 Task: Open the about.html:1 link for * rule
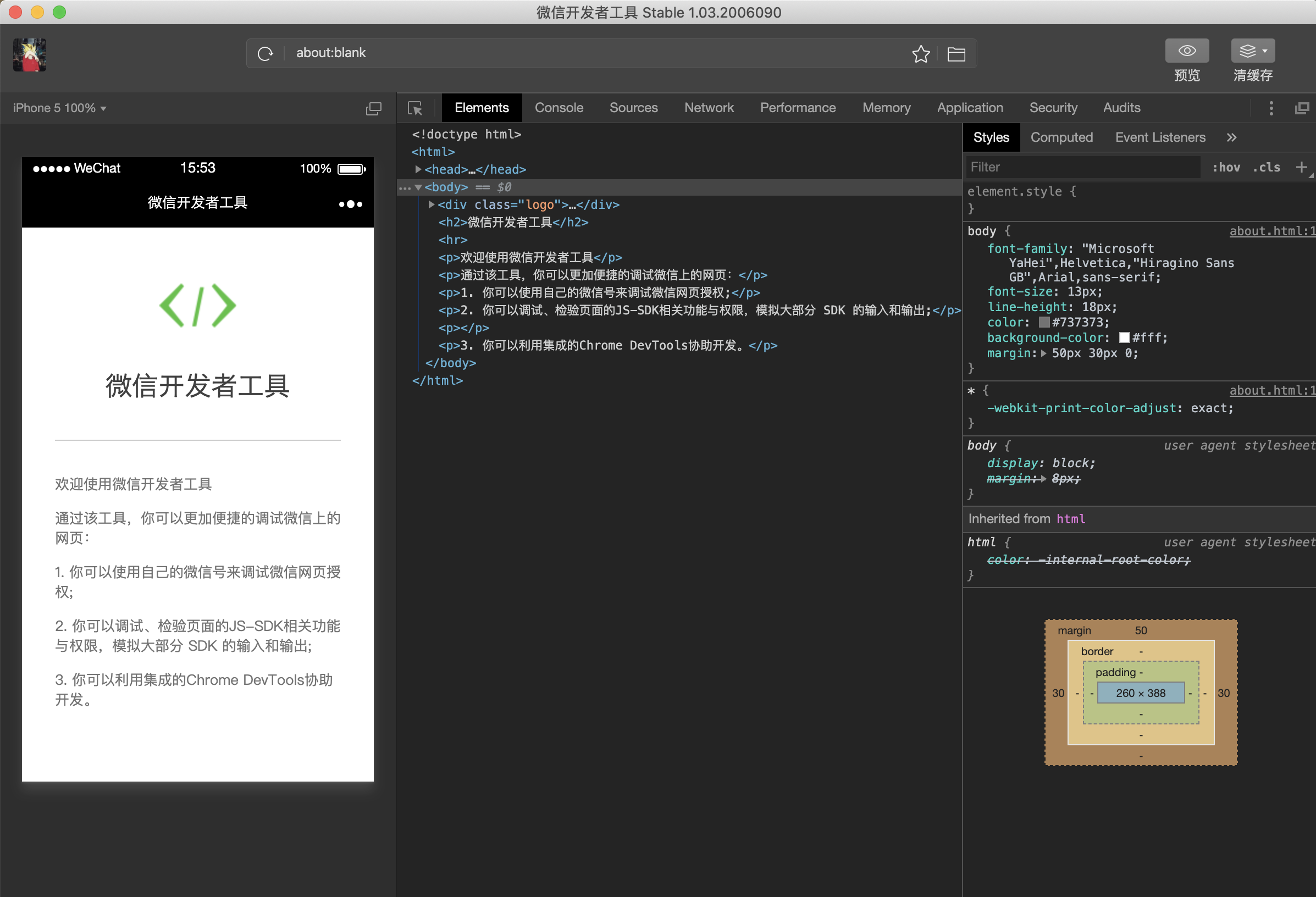point(1272,390)
